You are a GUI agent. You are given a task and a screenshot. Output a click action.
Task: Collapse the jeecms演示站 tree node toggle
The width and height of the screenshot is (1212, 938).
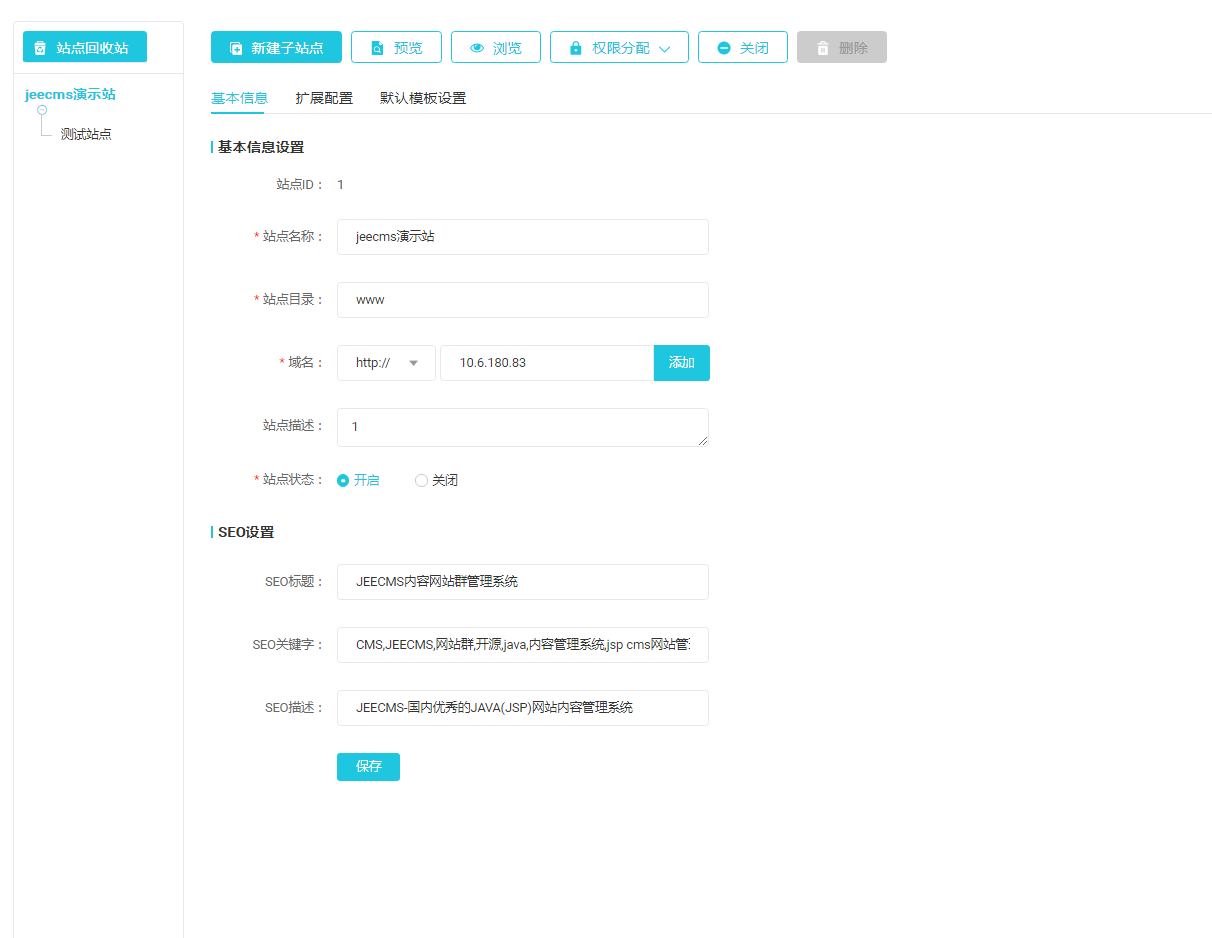(x=42, y=110)
